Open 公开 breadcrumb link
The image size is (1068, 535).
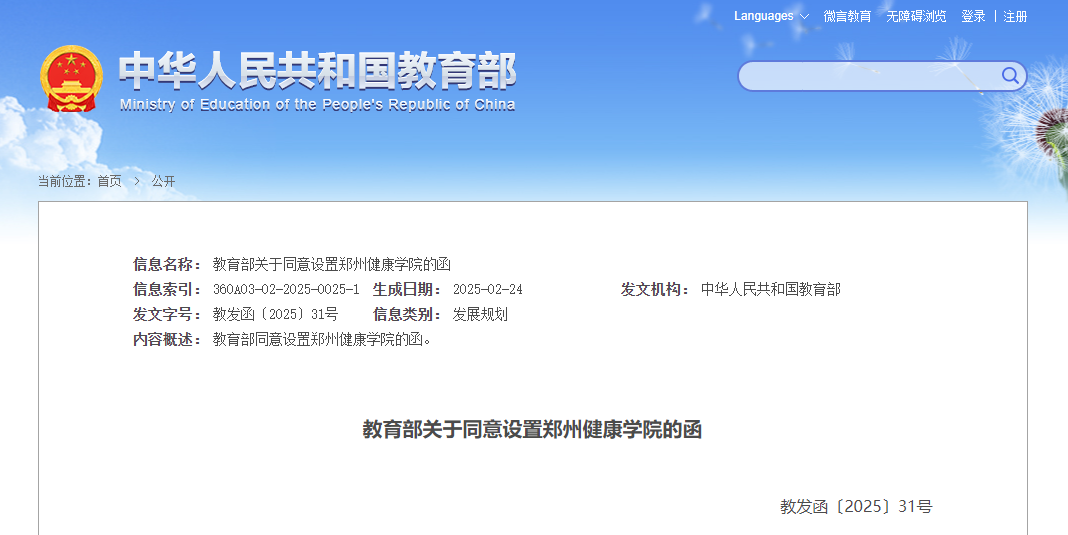tap(163, 181)
